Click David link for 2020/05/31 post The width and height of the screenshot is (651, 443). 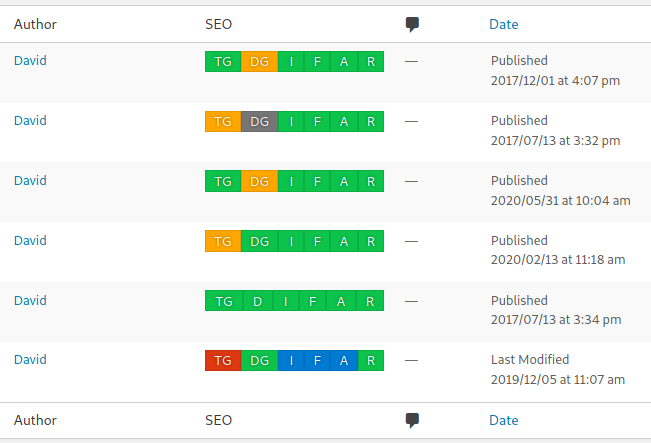click(x=30, y=181)
